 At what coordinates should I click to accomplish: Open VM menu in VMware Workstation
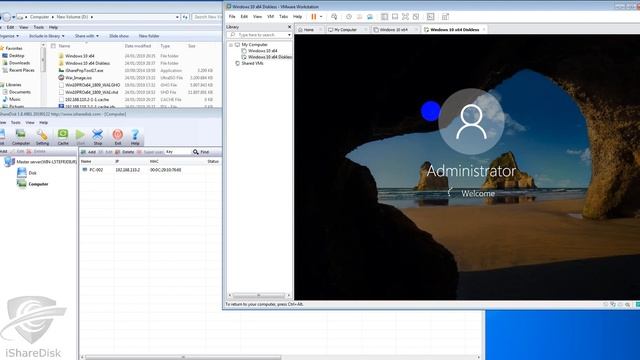pos(270,17)
